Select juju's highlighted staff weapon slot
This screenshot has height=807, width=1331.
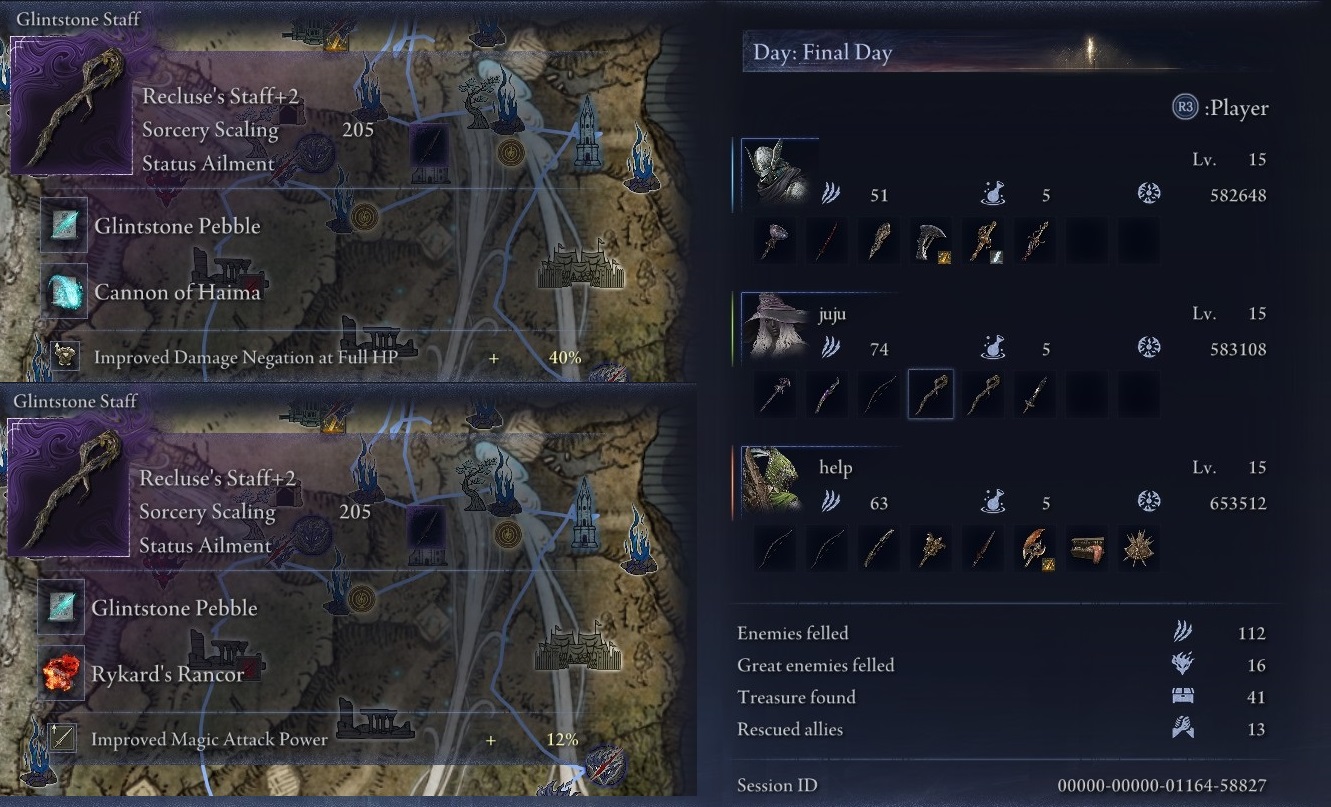pyautogui.click(x=931, y=394)
